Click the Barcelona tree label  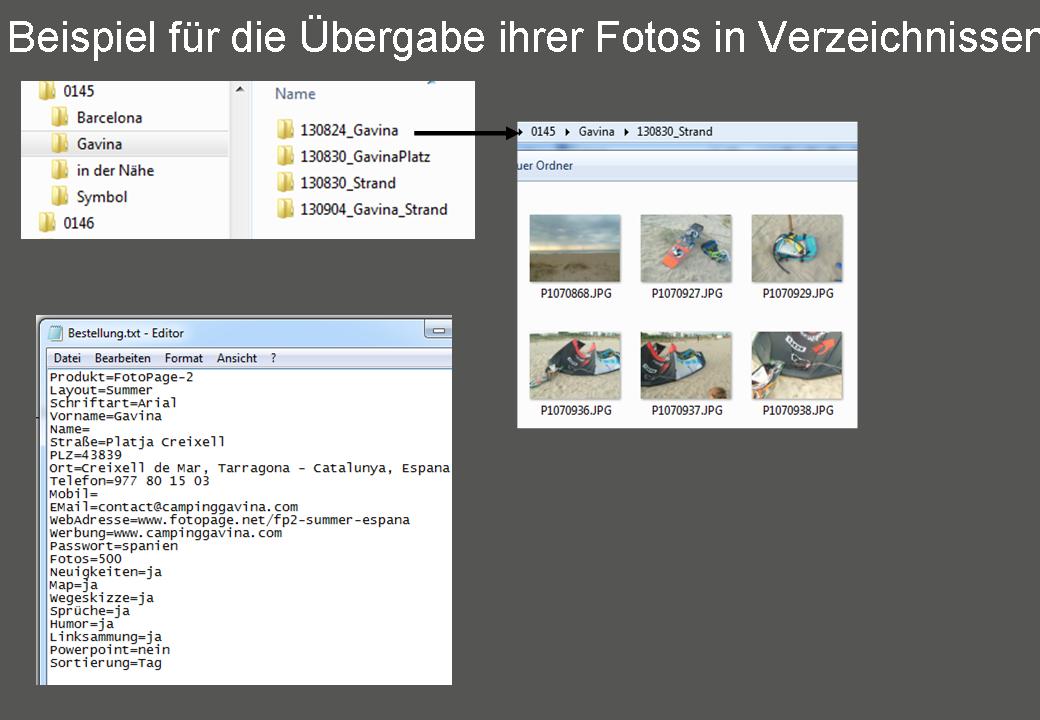point(109,117)
